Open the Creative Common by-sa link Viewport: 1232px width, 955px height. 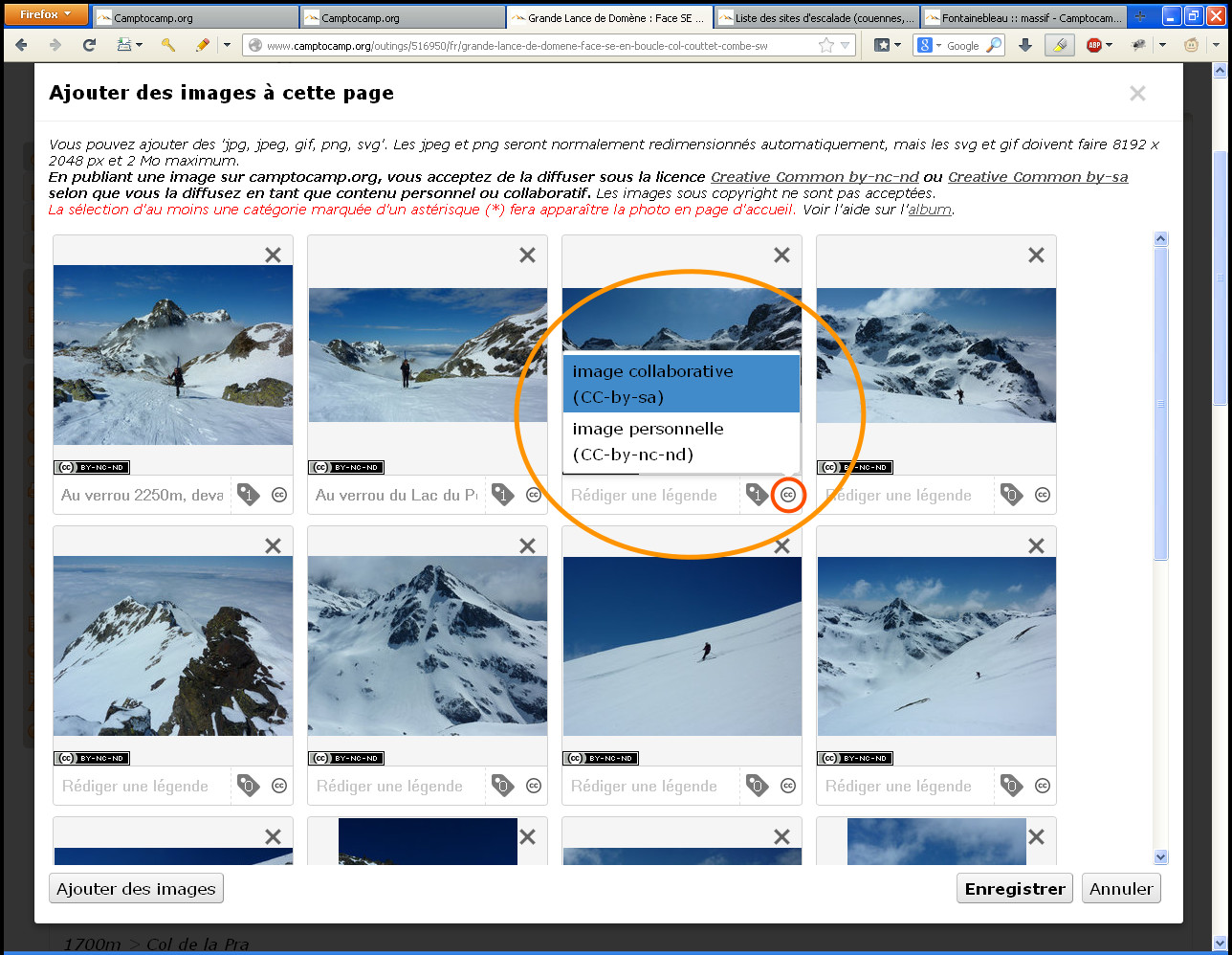pos(1038,177)
